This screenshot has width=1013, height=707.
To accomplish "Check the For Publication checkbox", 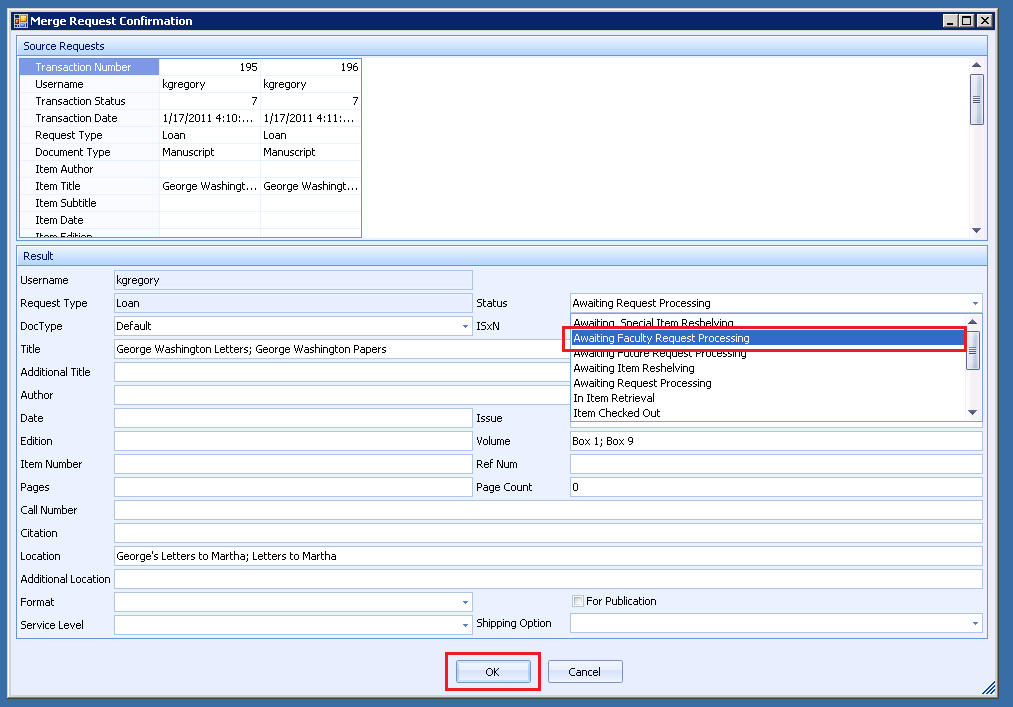I will [x=578, y=601].
